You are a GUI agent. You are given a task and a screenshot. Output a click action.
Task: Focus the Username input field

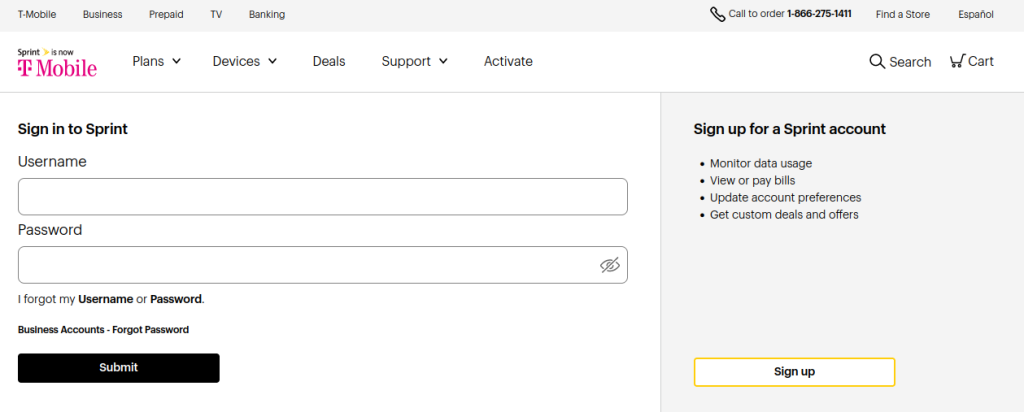click(x=323, y=197)
